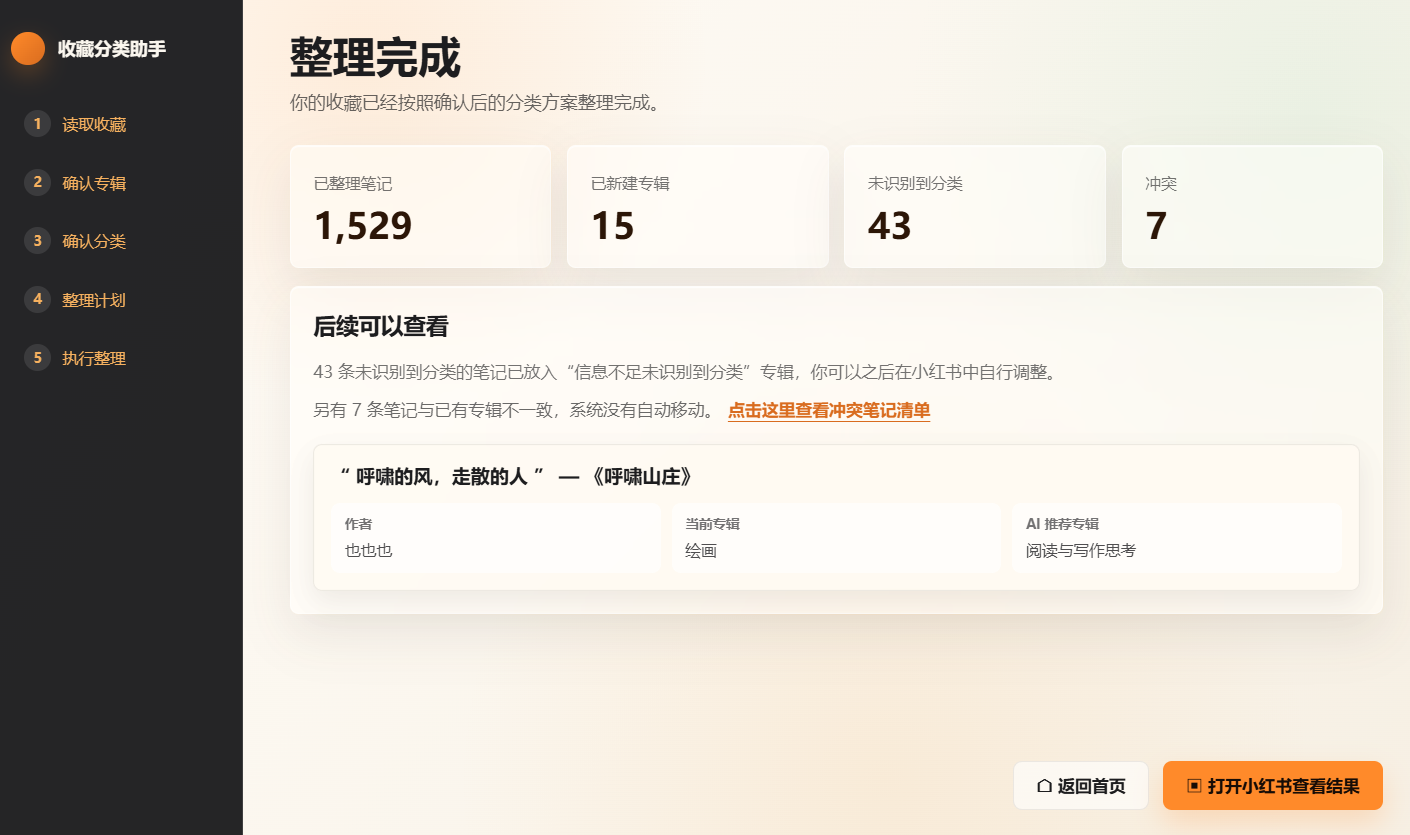
Task: Open the 点击这里查看冲突笔记清单 link
Action: pyautogui.click(x=829, y=410)
